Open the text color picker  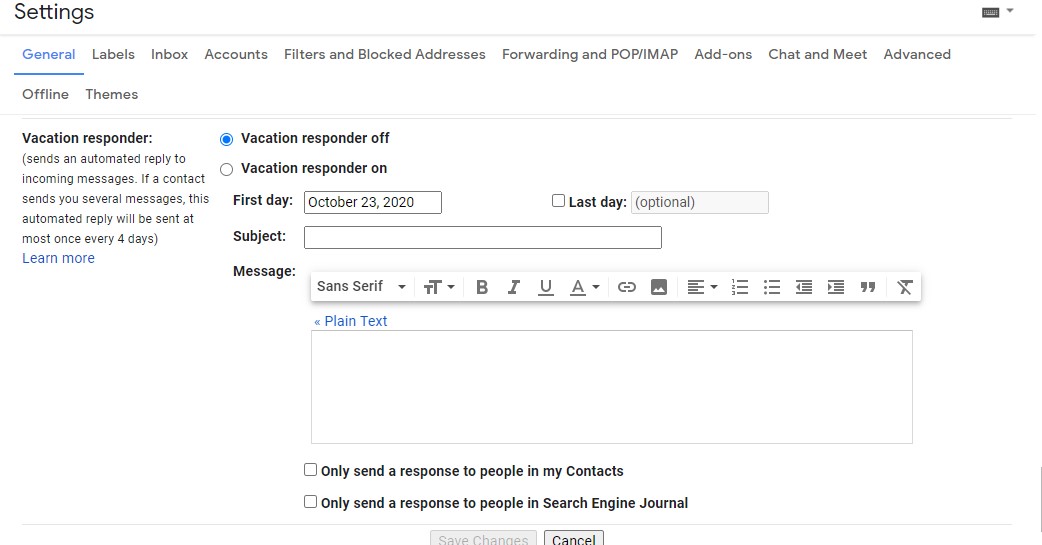point(584,287)
